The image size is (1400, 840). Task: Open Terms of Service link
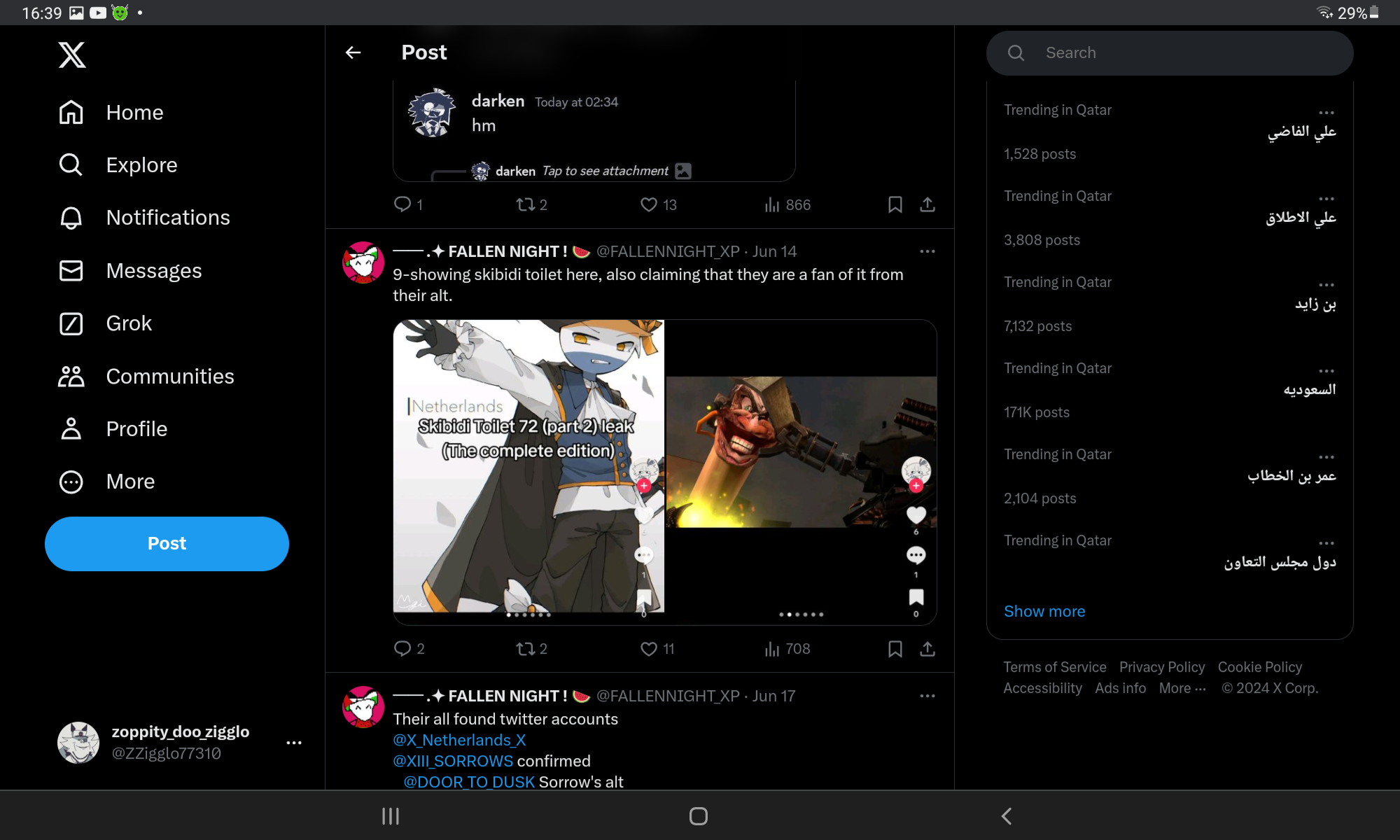tap(1055, 667)
